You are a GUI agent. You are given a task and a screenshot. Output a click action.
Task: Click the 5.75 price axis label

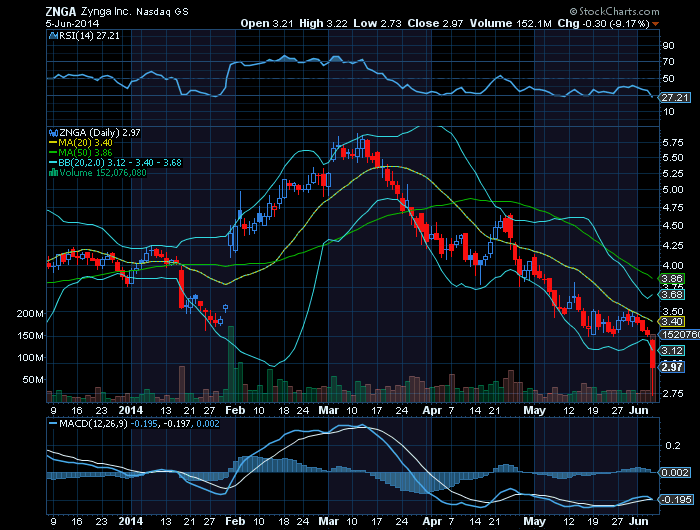pyautogui.click(x=673, y=143)
